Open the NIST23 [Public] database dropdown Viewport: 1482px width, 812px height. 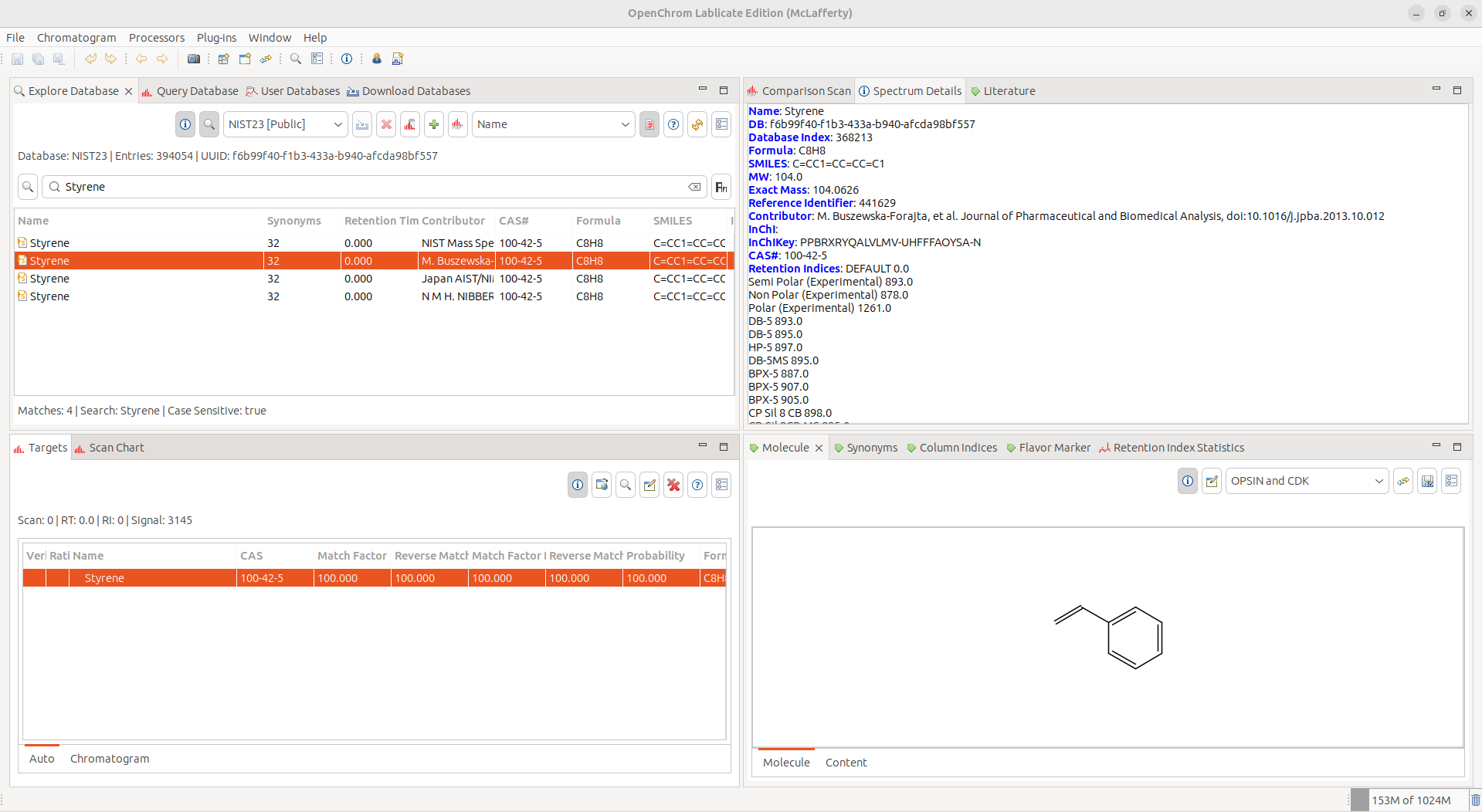pyautogui.click(x=285, y=124)
